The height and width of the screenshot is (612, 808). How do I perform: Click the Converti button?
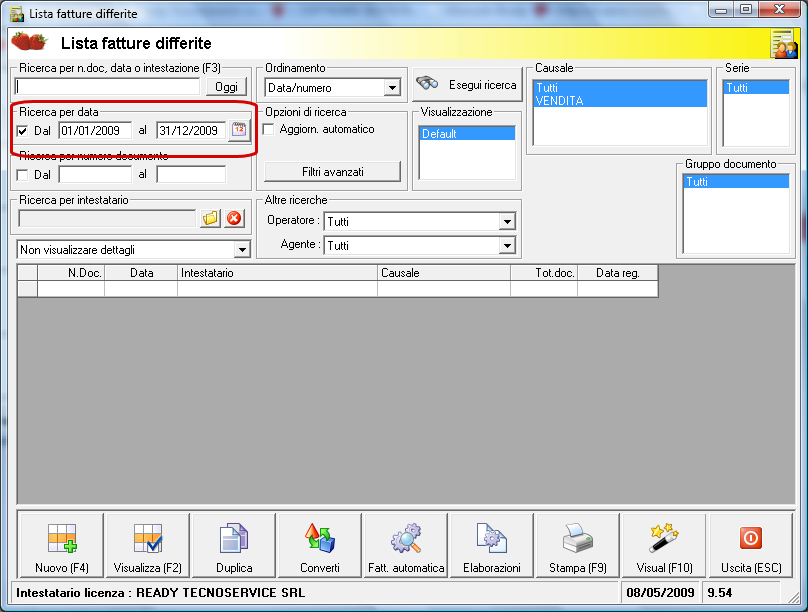(x=320, y=546)
